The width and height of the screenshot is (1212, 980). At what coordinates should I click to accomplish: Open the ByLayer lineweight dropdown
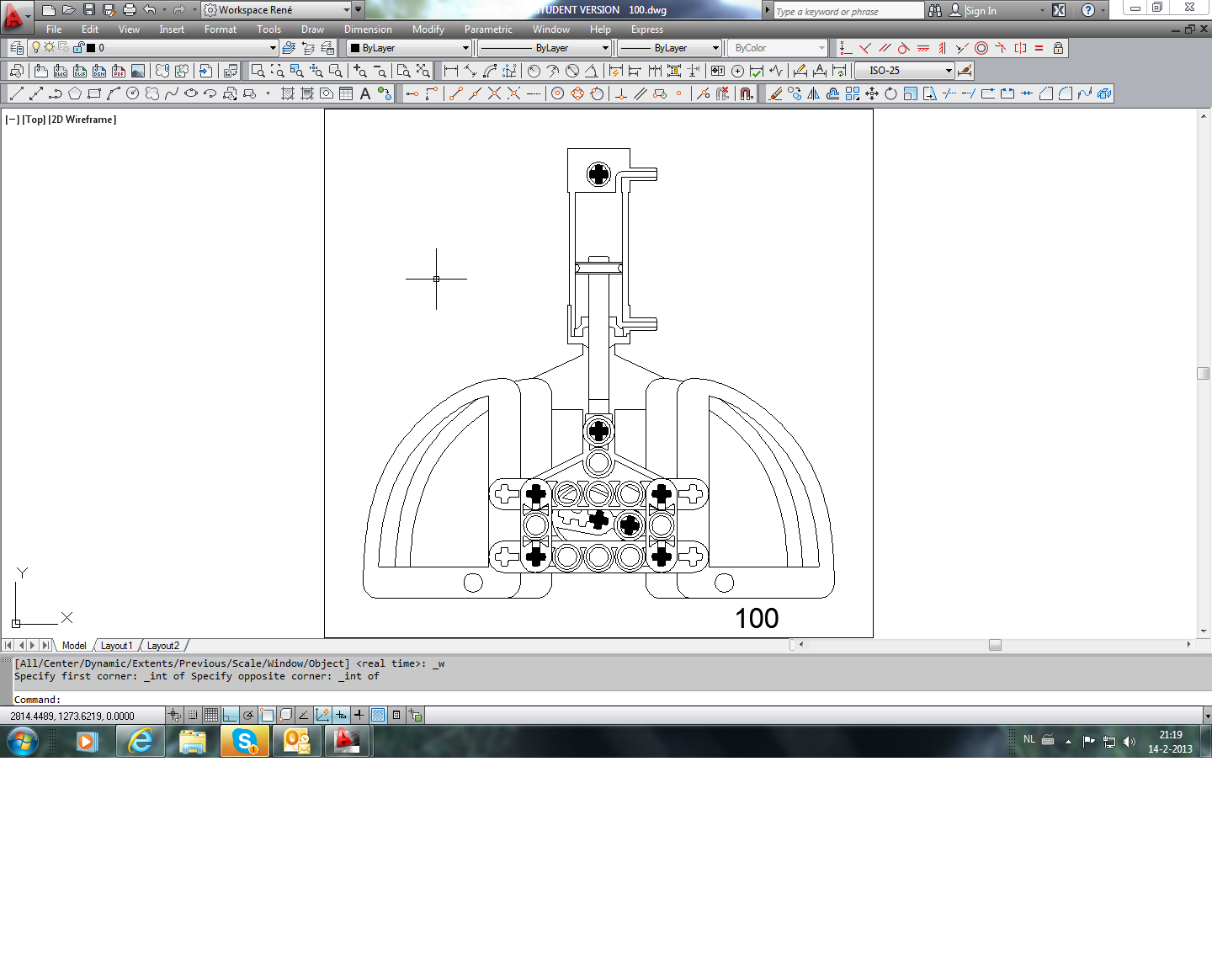[x=670, y=48]
